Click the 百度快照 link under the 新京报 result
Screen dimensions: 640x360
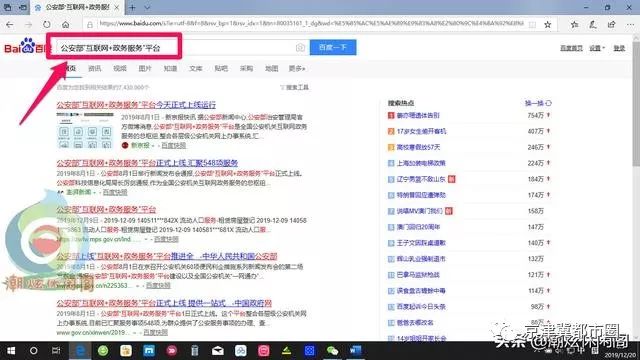(x=173, y=145)
